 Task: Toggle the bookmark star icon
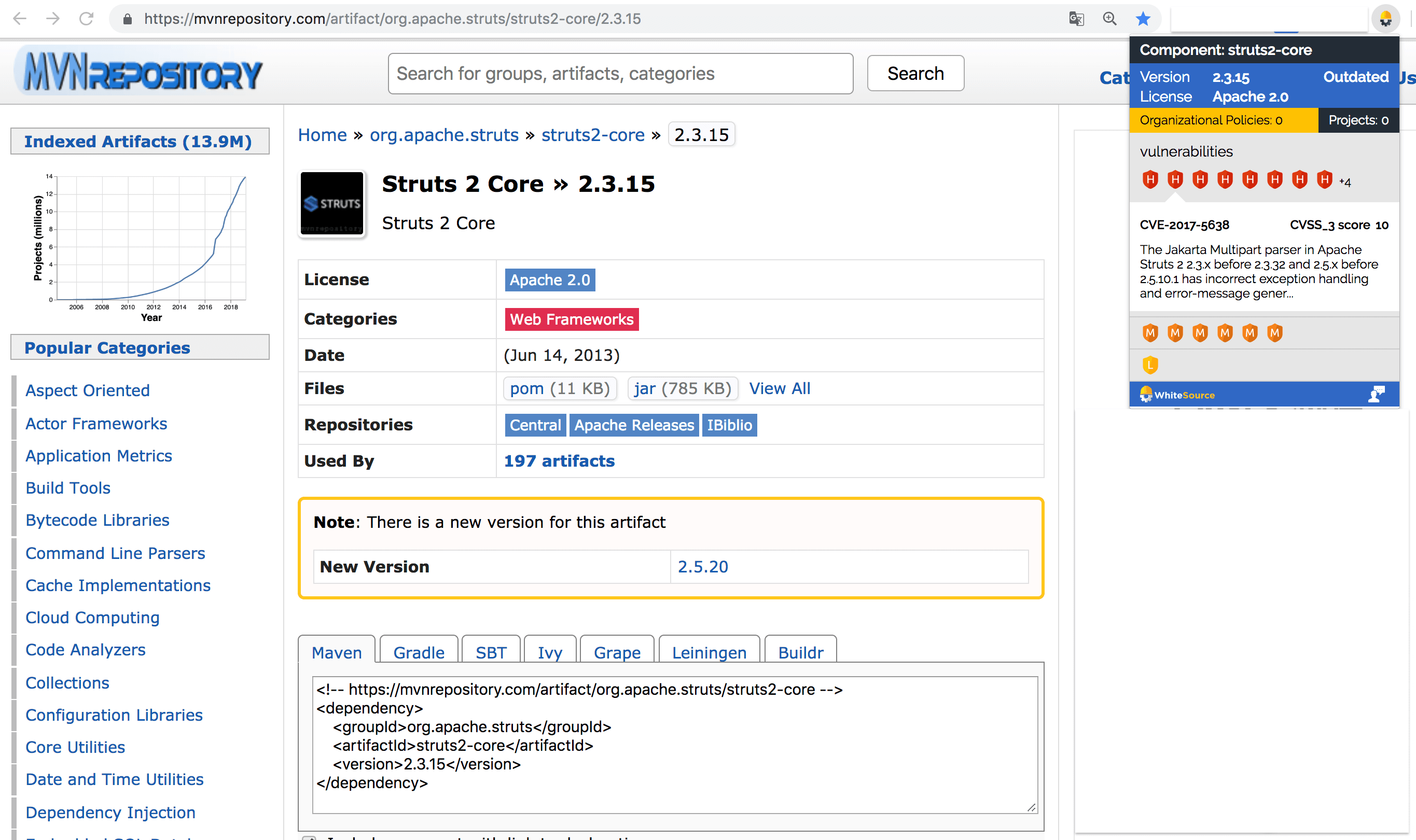[1143, 19]
